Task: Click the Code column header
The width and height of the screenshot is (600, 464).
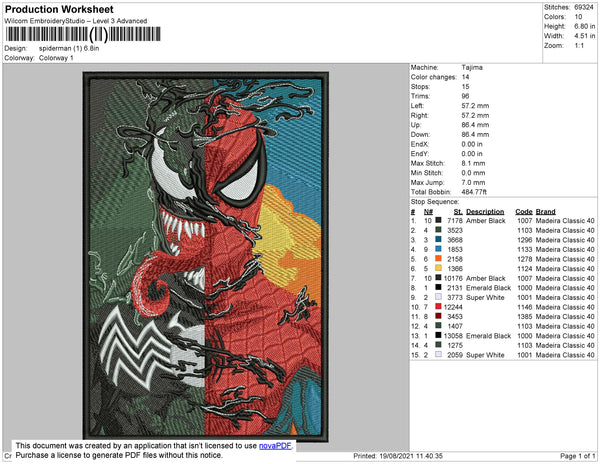Action: pos(524,212)
